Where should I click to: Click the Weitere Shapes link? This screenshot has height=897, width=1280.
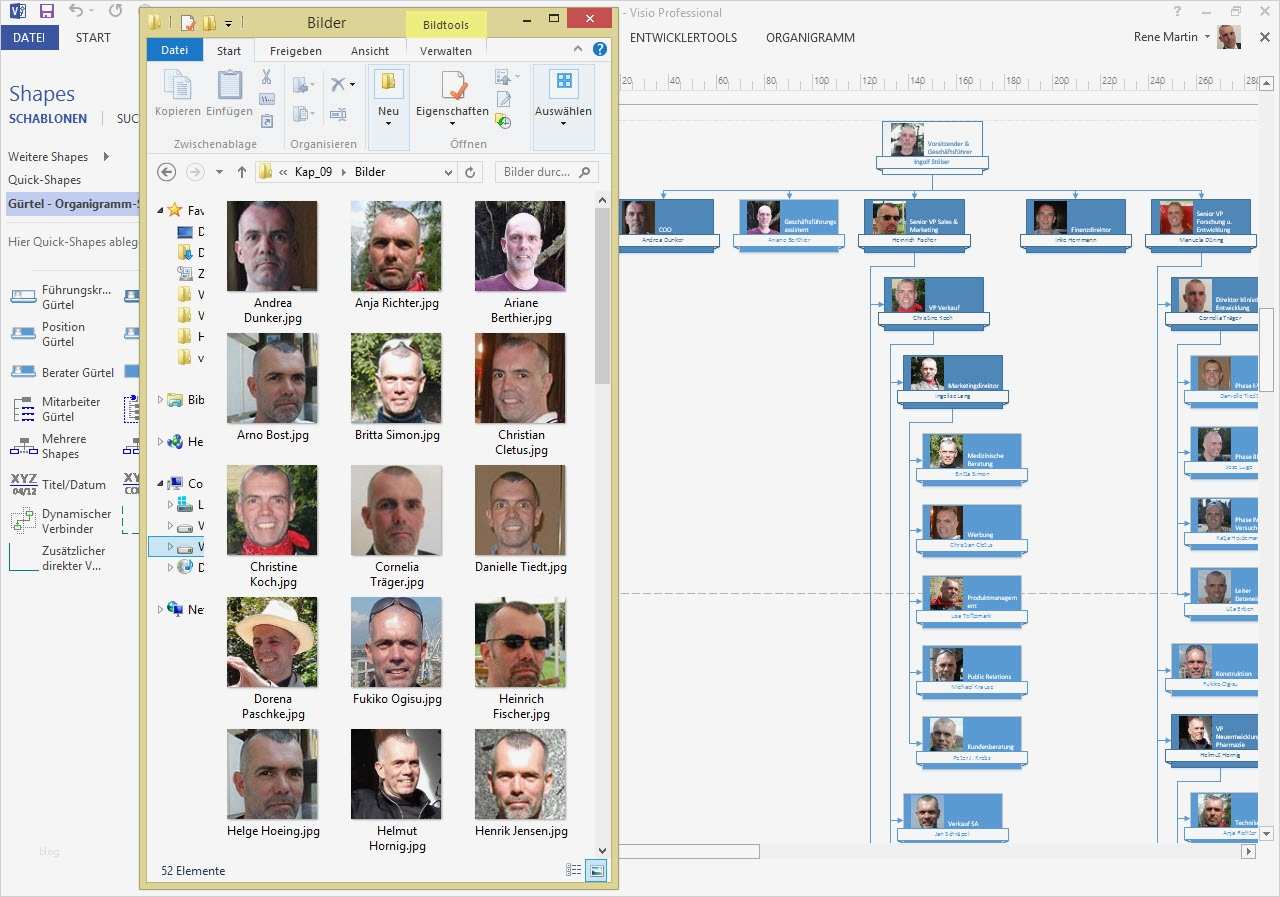point(47,156)
